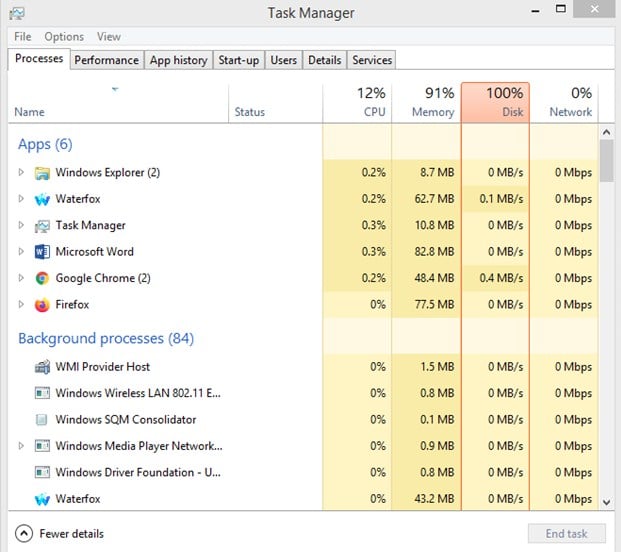The height and width of the screenshot is (552, 621).
Task: Switch to the Performance tab
Action: [x=107, y=60]
